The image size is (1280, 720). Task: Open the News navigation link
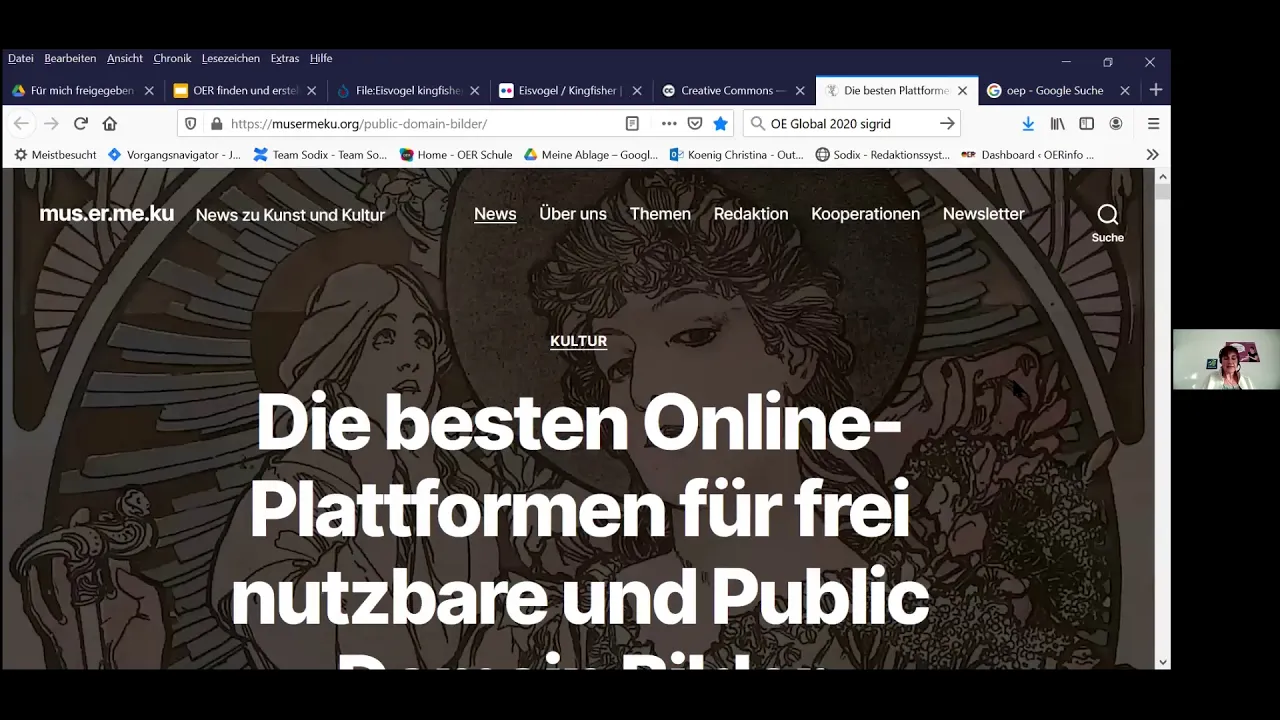pyautogui.click(x=495, y=214)
